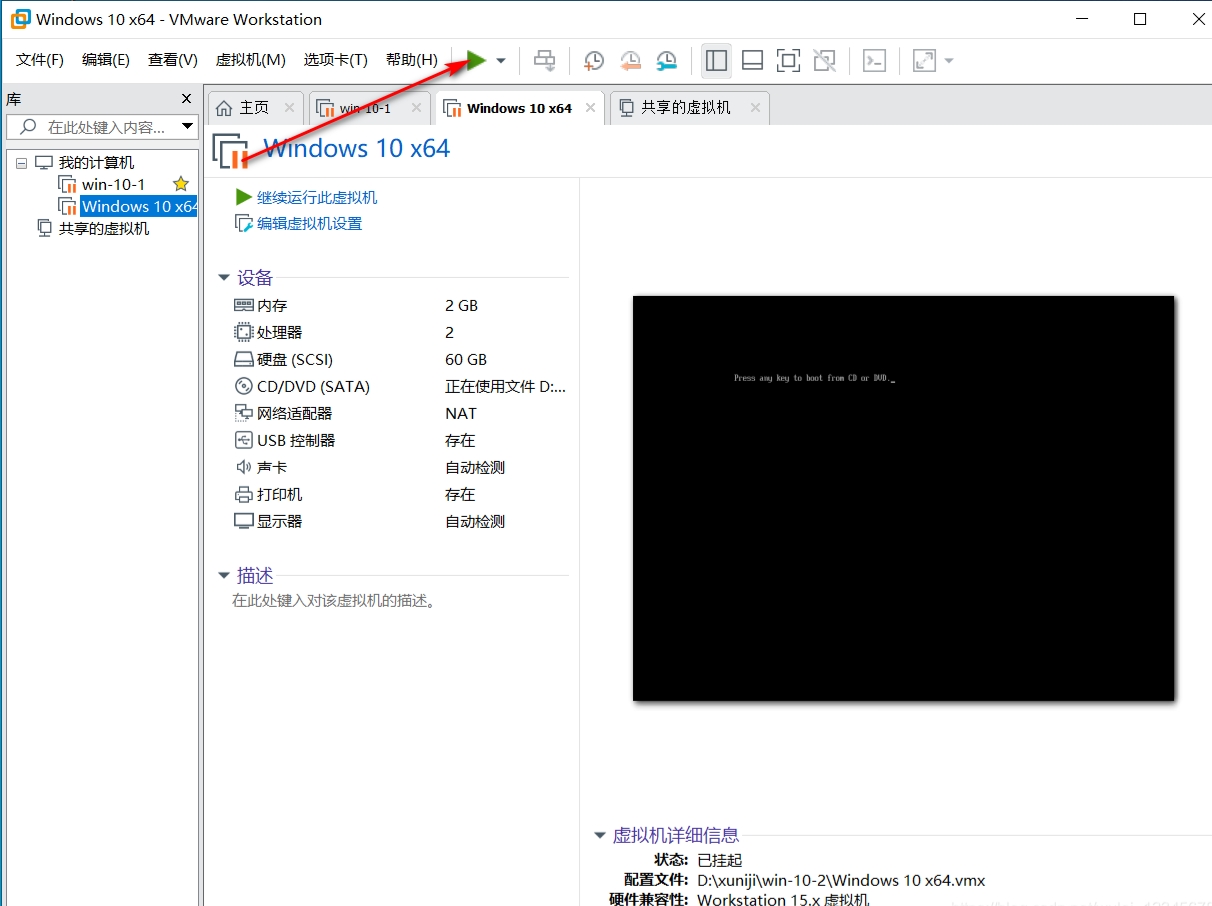Select win-10-1 in the library tree
The height and width of the screenshot is (906, 1212).
point(113,184)
